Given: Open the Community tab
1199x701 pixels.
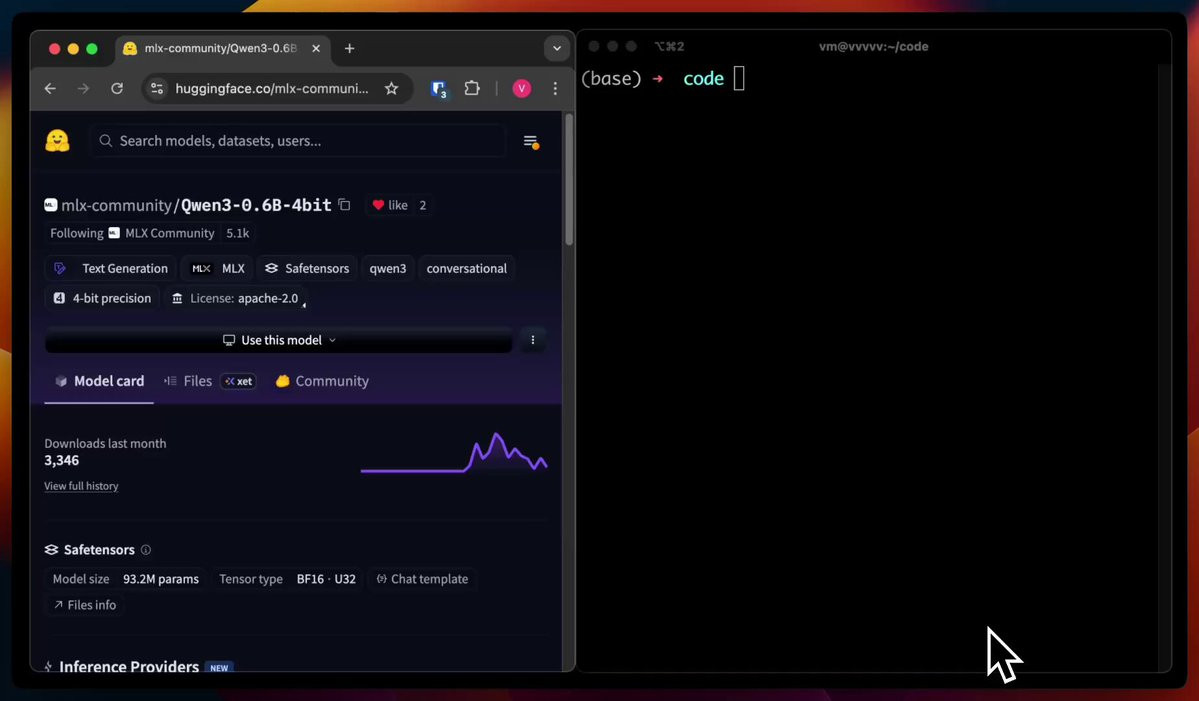Looking at the screenshot, I should 322,381.
